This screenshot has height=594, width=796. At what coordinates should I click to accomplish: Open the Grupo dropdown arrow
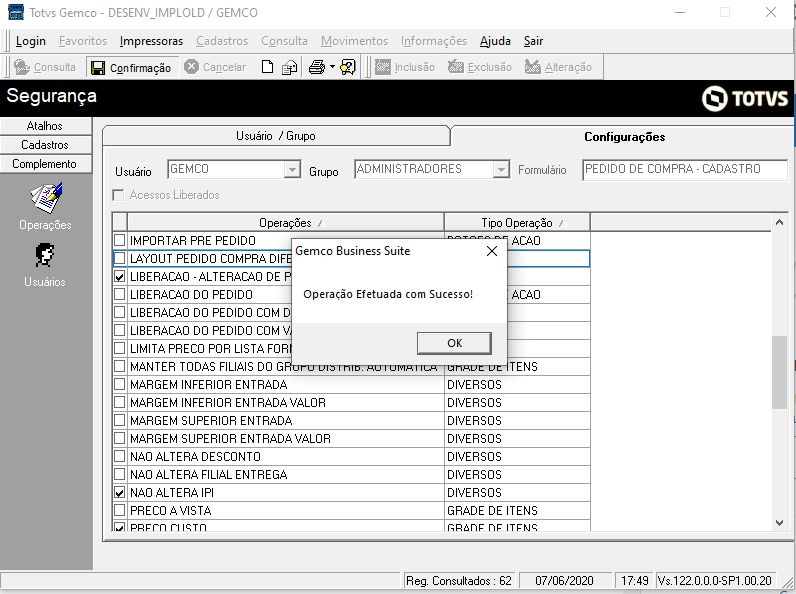click(x=501, y=169)
